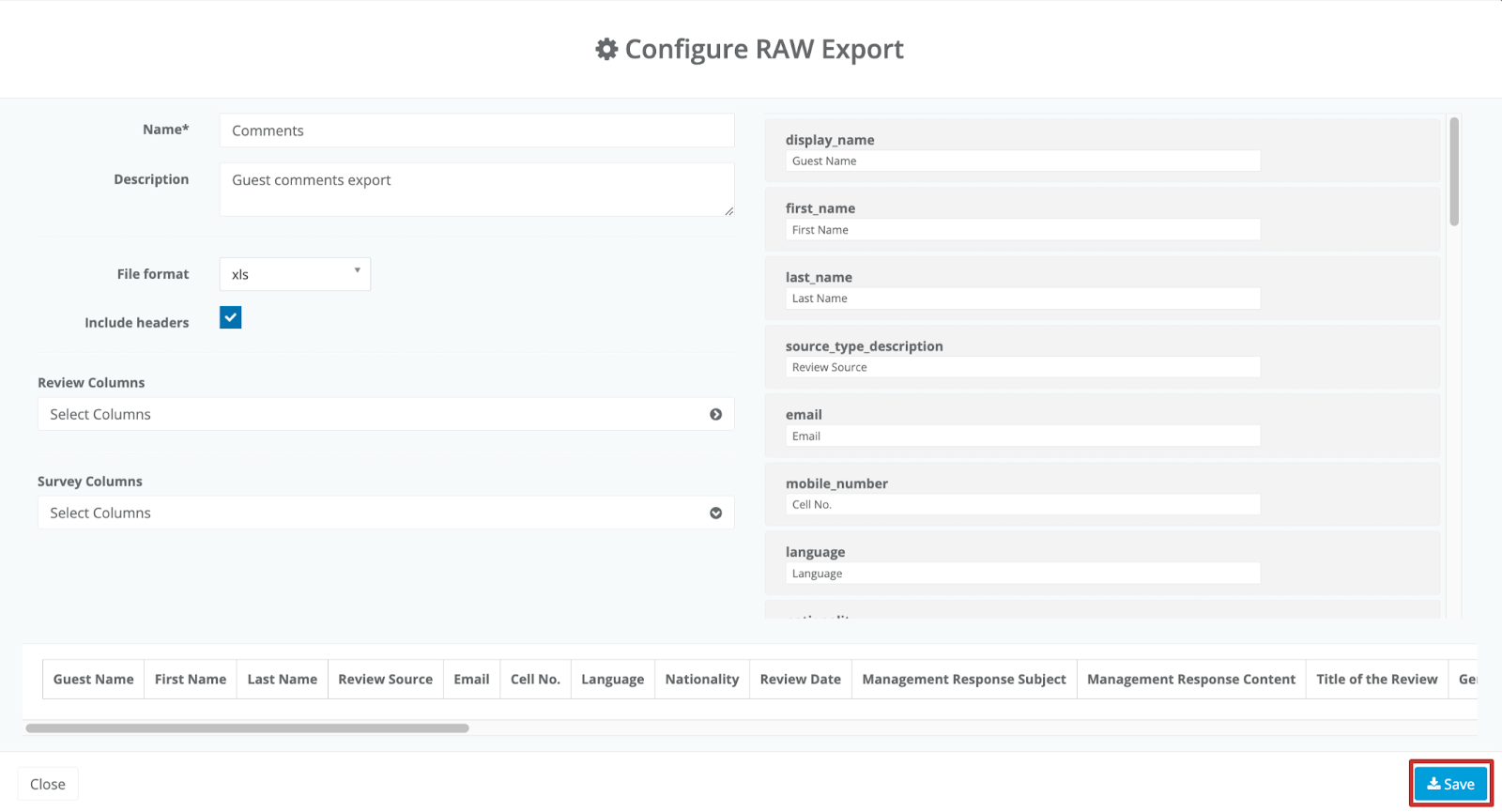Viewport: 1502px width, 812px height.
Task: Expand the Survey Columns selector
Action: click(x=386, y=513)
